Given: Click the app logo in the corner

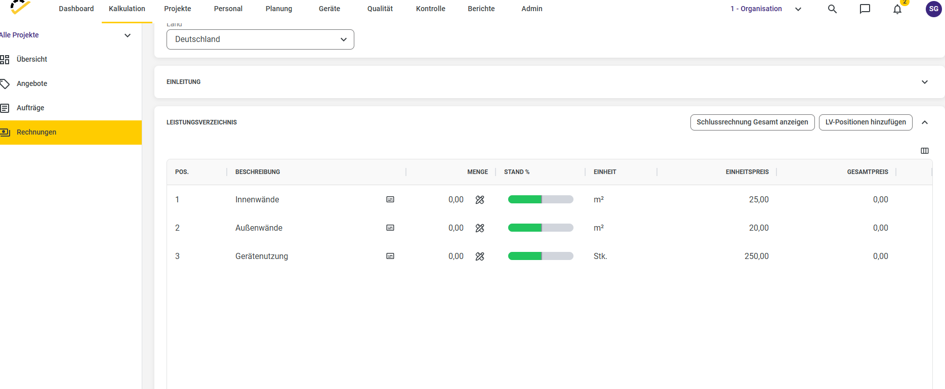Looking at the screenshot, I should pos(20,6).
